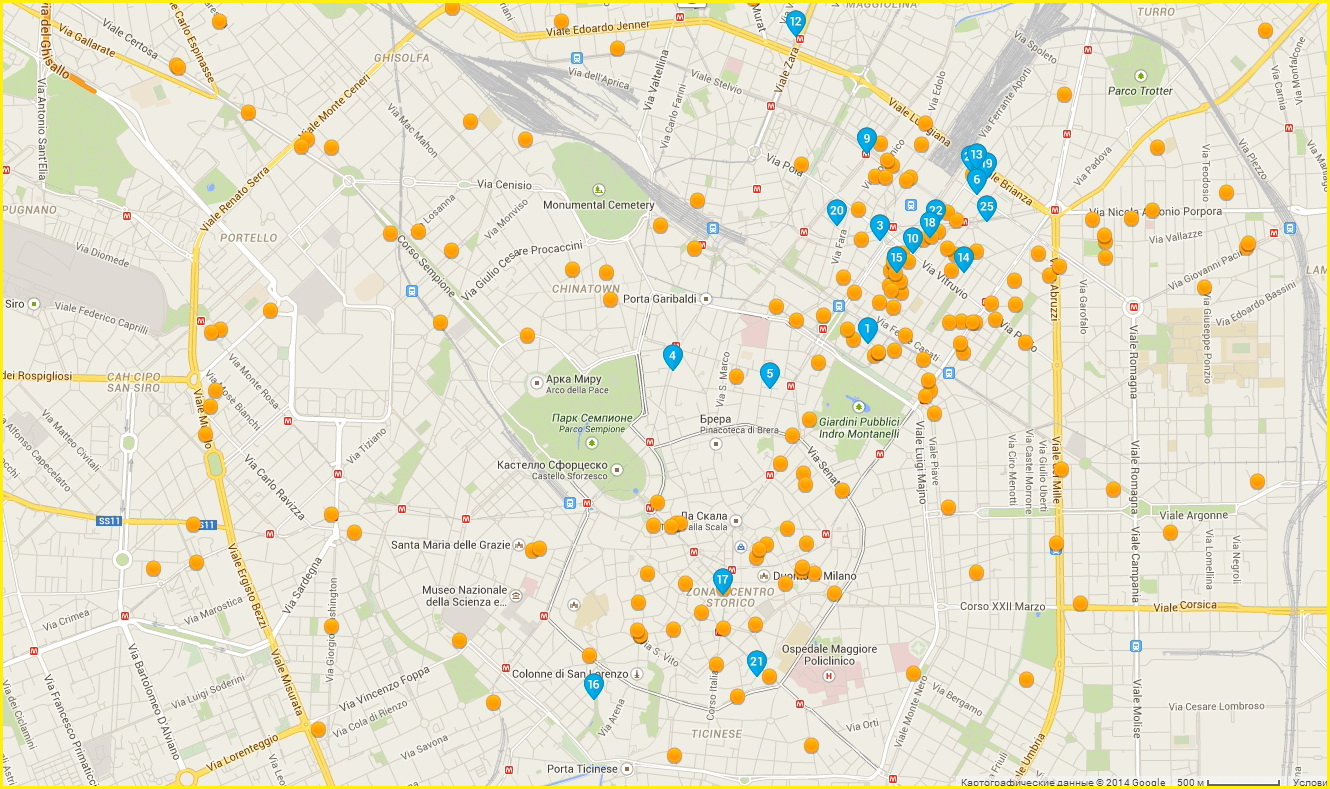
Task: Click blue pin number 13
Action: pyautogui.click(x=977, y=156)
